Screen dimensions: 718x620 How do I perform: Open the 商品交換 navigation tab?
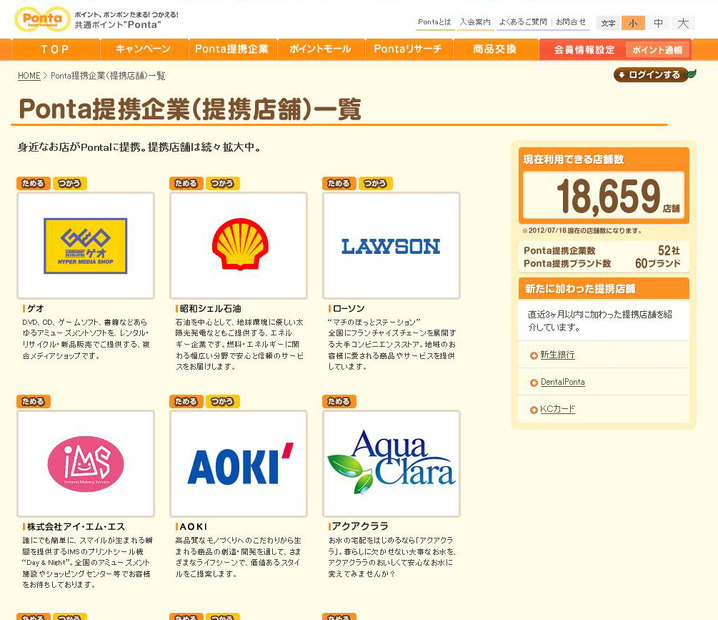point(495,49)
